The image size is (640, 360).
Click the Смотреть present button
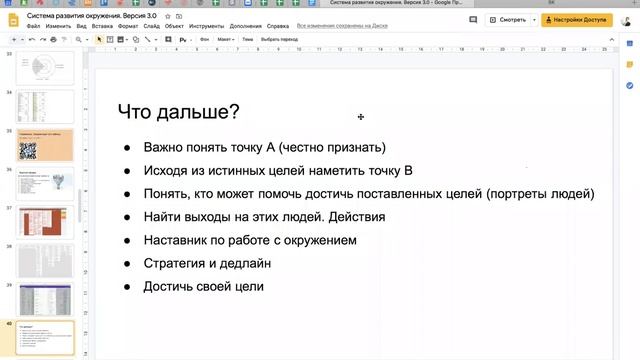point(508,20)
